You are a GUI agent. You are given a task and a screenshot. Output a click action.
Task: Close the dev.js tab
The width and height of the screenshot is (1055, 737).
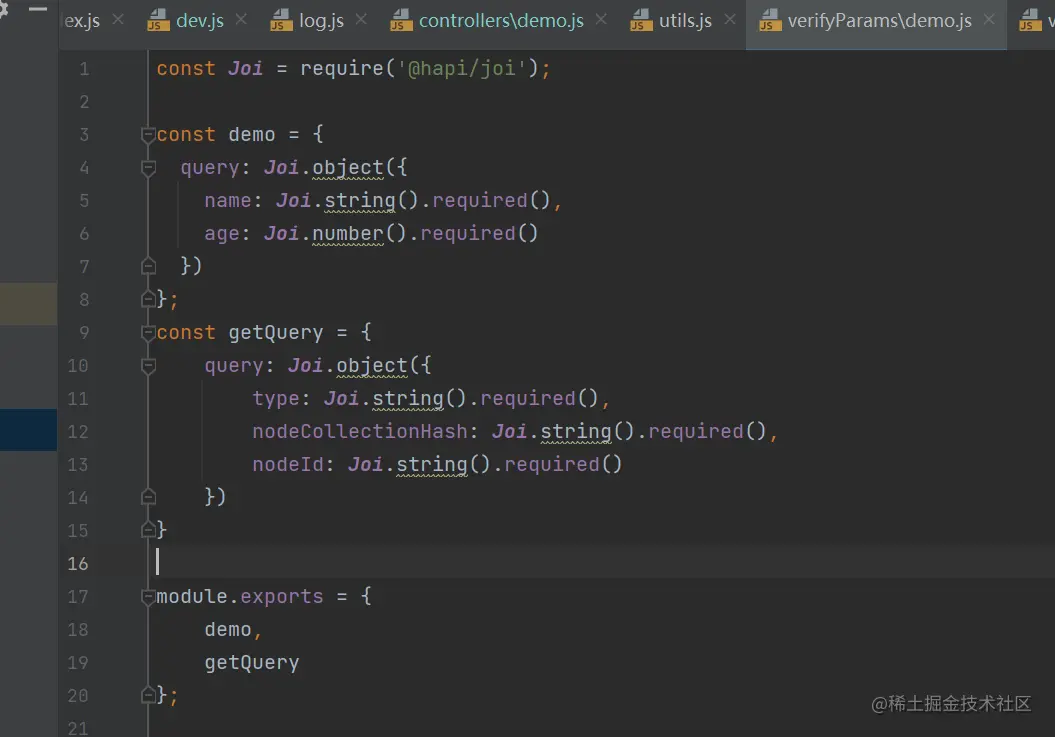click(241, 20)
